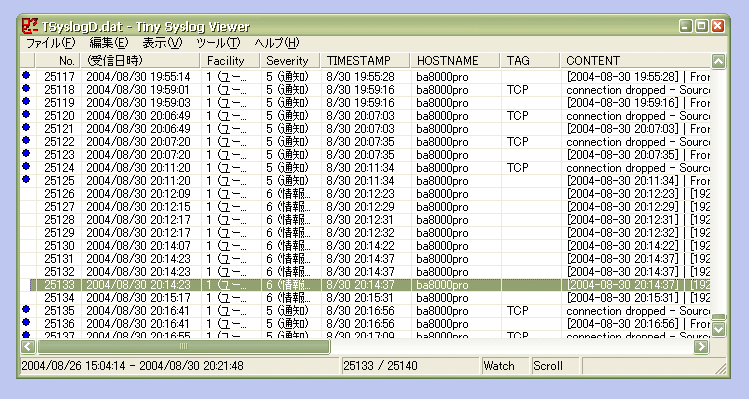Click the blue marker on row 25136
The image size is (749, 399).
click(x=26, y=322)
